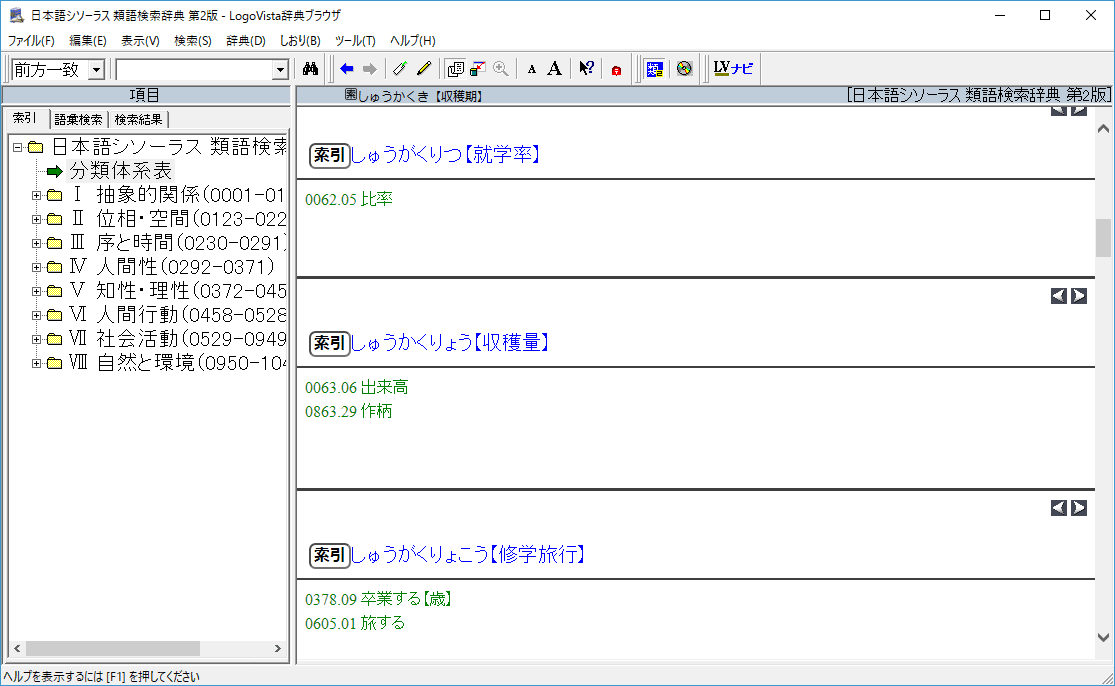Image resolution: width=1115 pixels, height=686 pixels.
Task: Click the window link arrow icon
Action: 478,69
